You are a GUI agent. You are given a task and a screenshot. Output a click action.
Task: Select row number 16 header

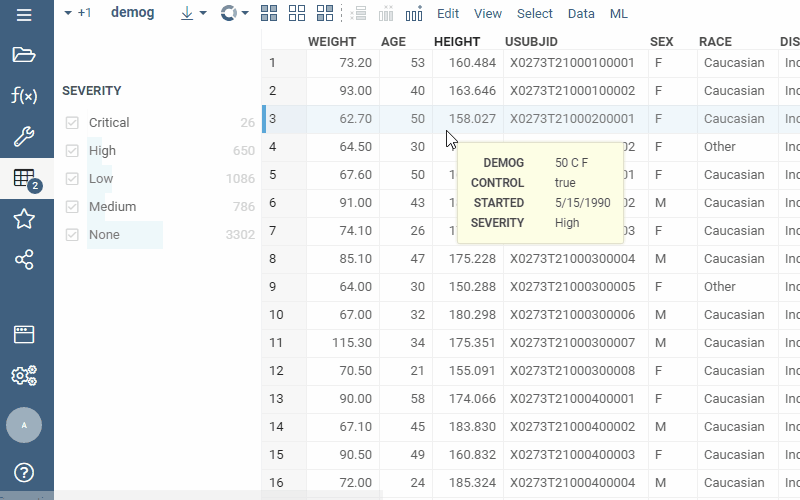(x=284, y=483)
